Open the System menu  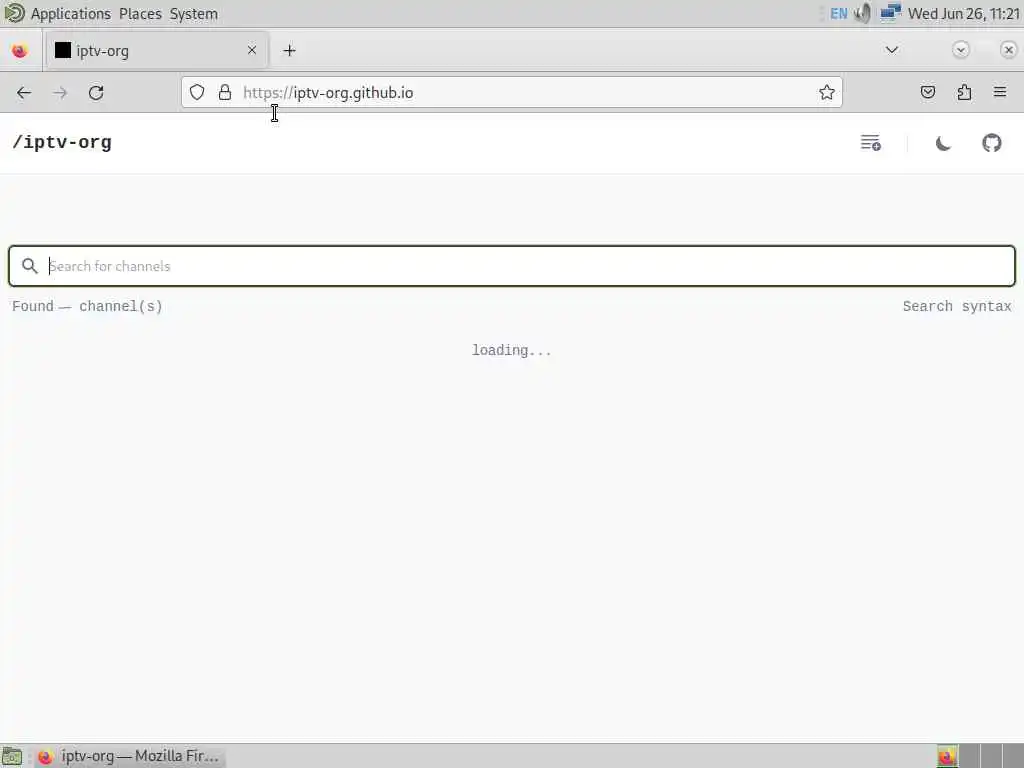pyautogui.click(x=193, y=14)
